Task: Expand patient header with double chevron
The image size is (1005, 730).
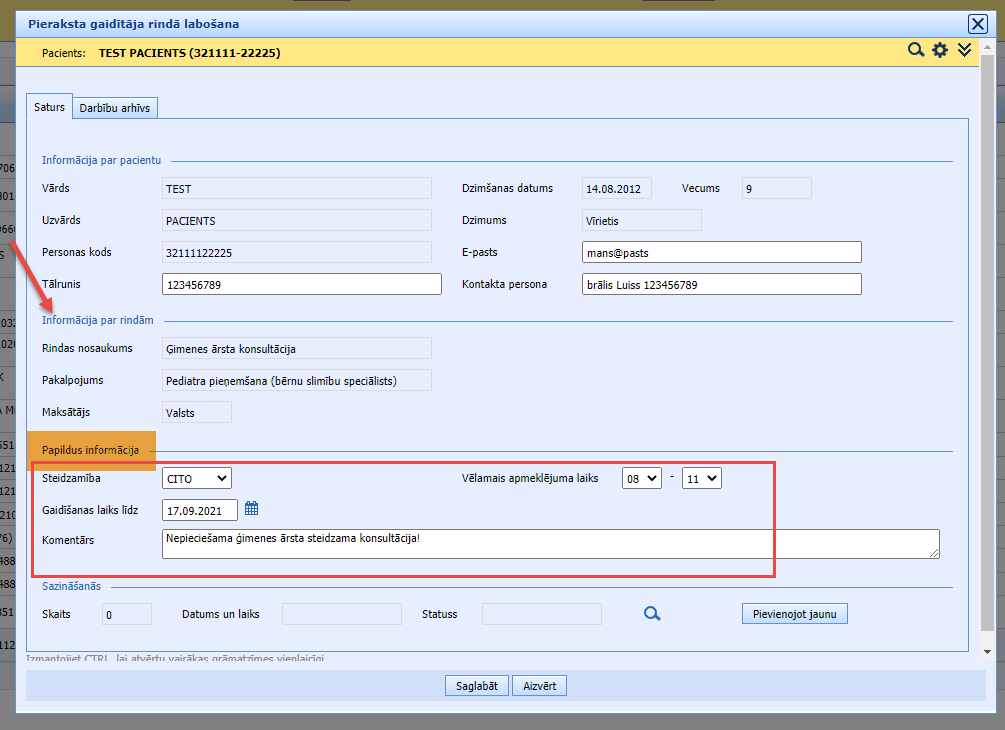Action: coord(964,50)
